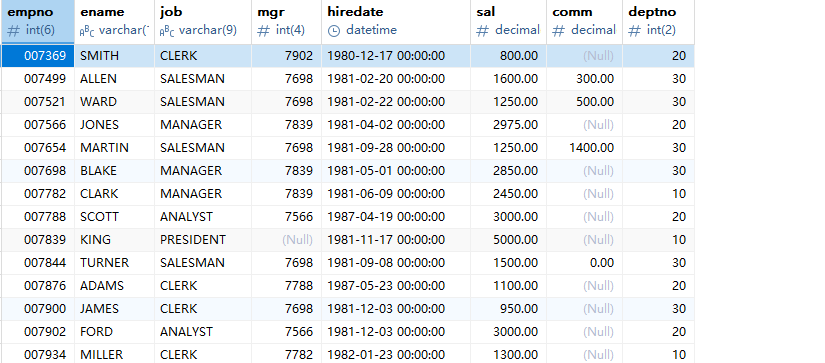This screenshot has width=825, height=363.
Task: Select empno cell 007839
Action: 38,240
